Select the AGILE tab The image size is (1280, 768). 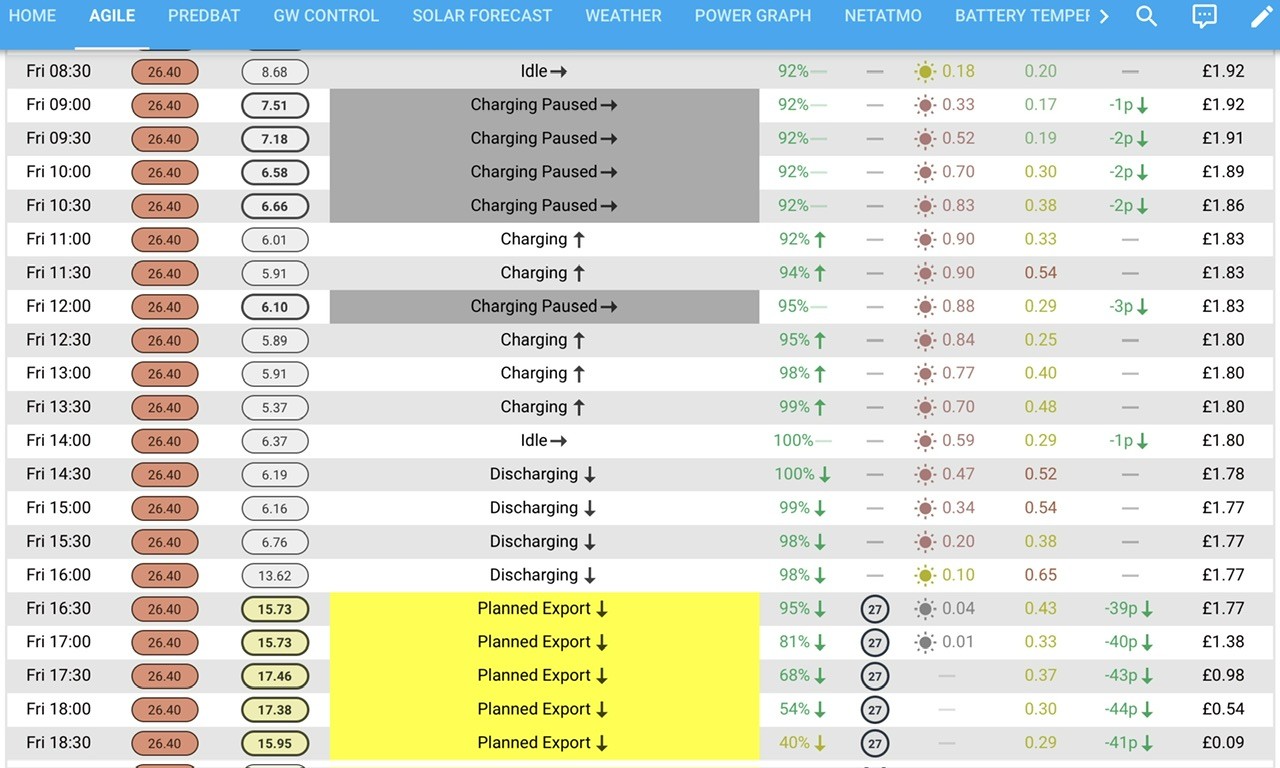[112, 16]
